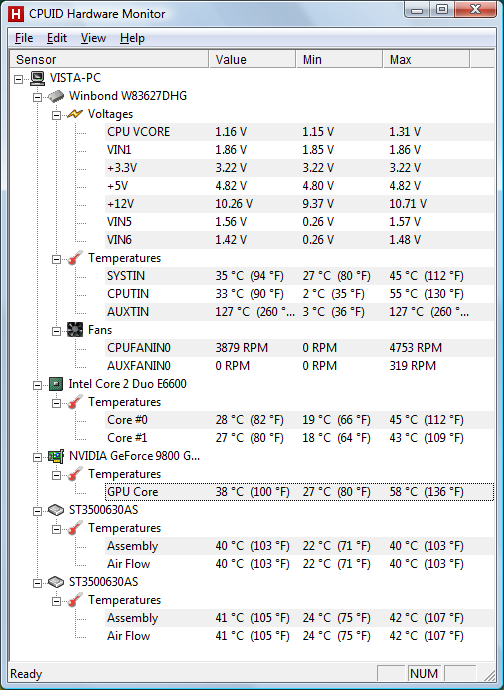Click the 10.26 V value for +12V
Viewport: 504px width, 690px height.
point(234,204)
